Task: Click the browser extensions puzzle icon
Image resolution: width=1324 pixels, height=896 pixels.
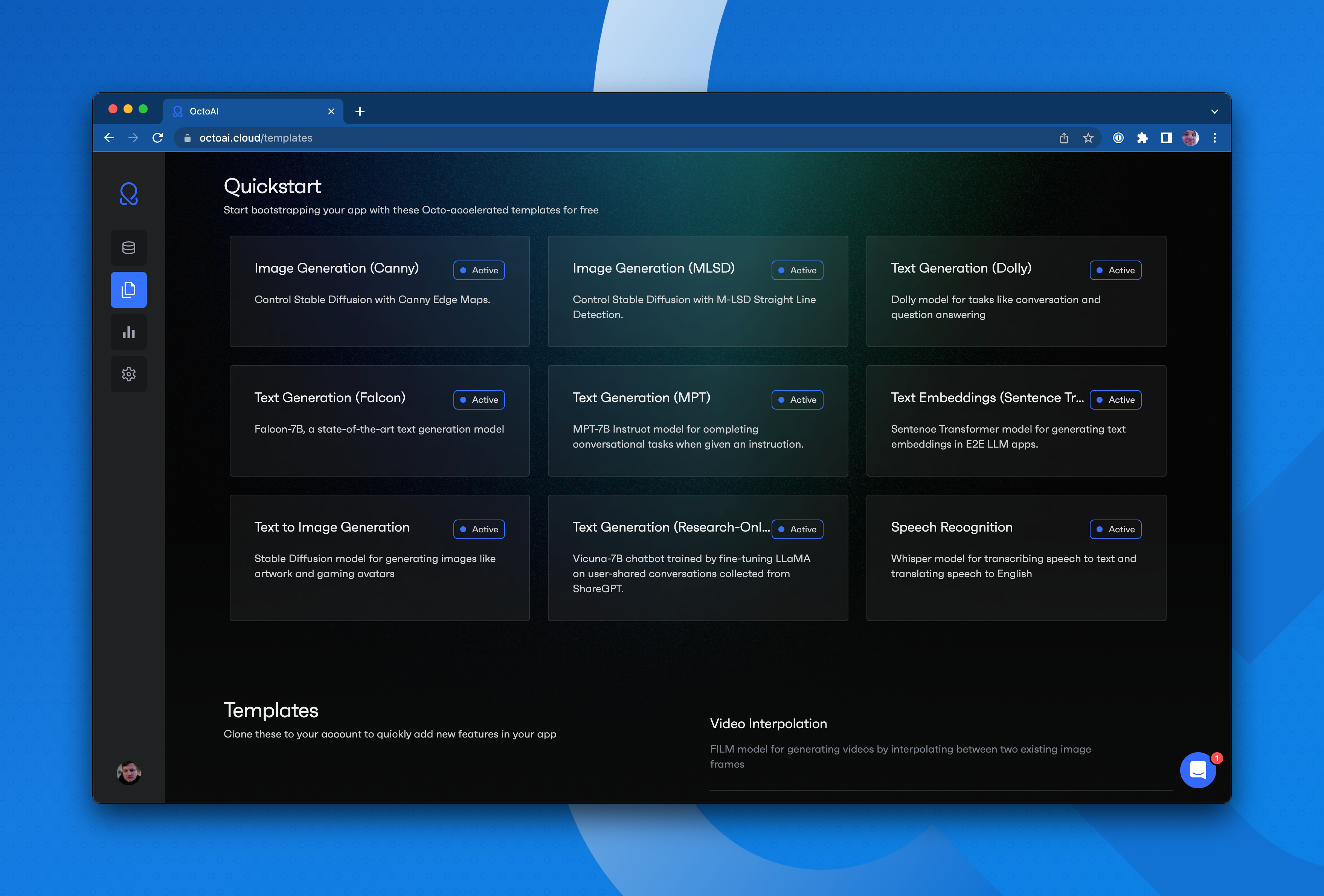Action: (x=1142, y=138)
